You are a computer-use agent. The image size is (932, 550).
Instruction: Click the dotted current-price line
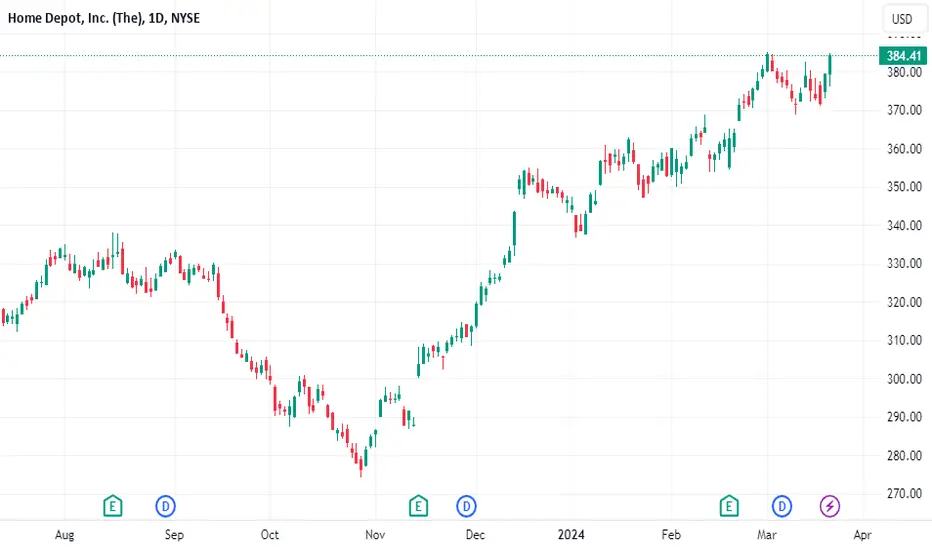tap(439, 56)
